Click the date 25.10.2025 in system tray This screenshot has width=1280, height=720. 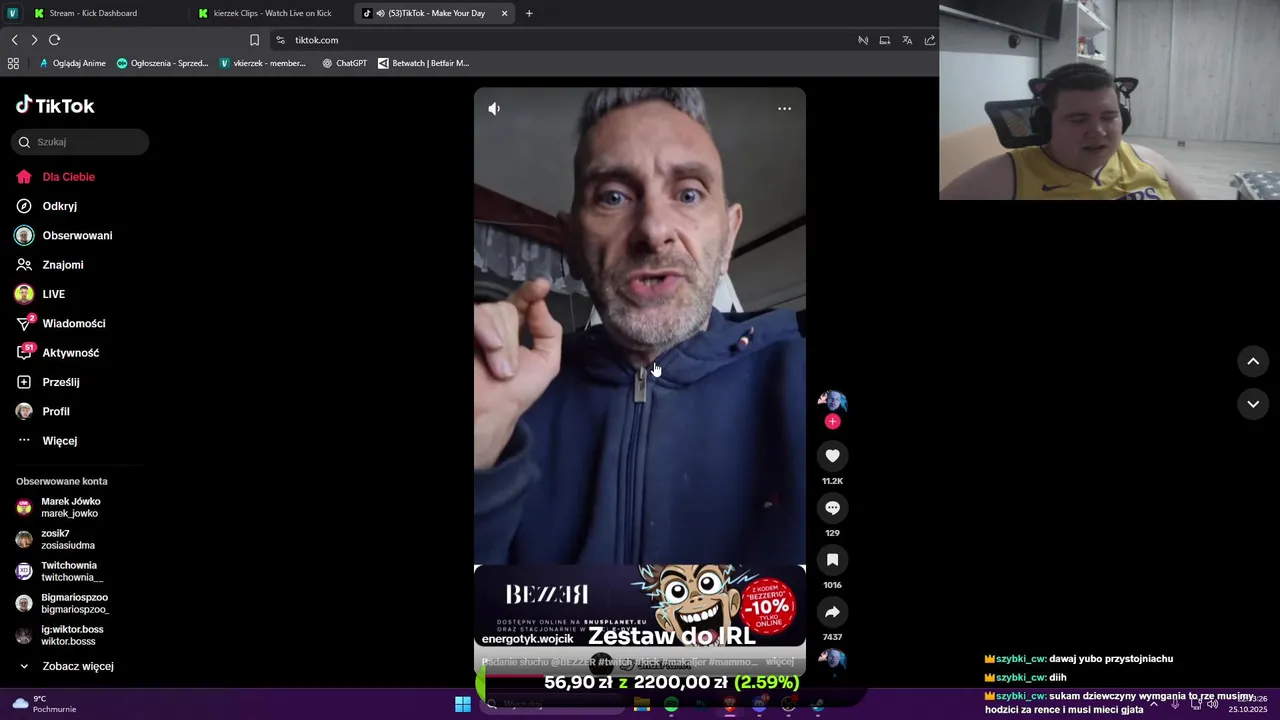click(1247, 710)
